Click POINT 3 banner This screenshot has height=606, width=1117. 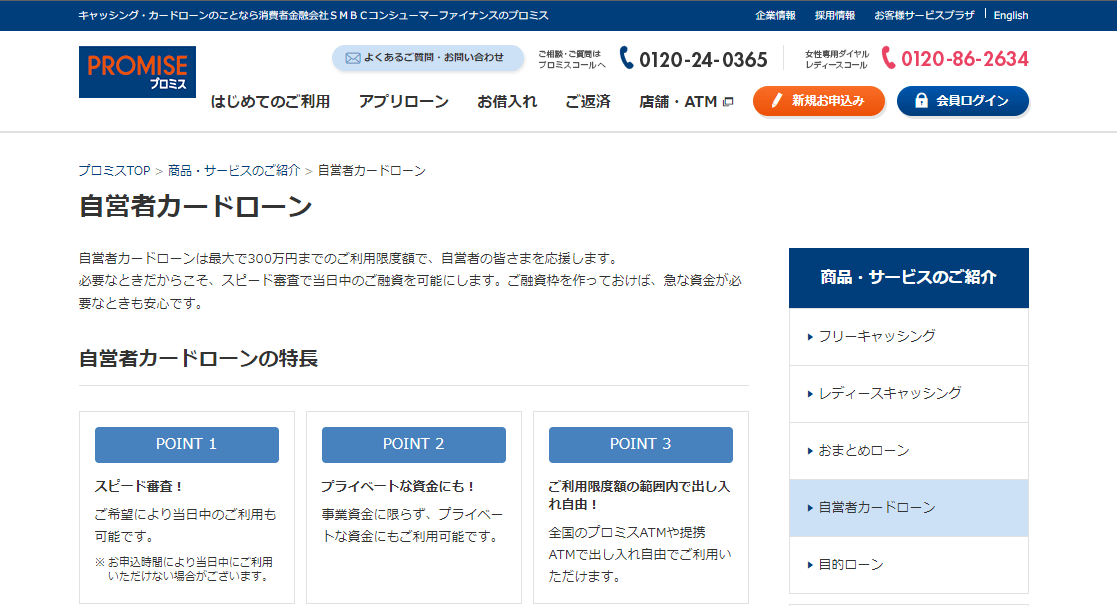coord(640,444)
